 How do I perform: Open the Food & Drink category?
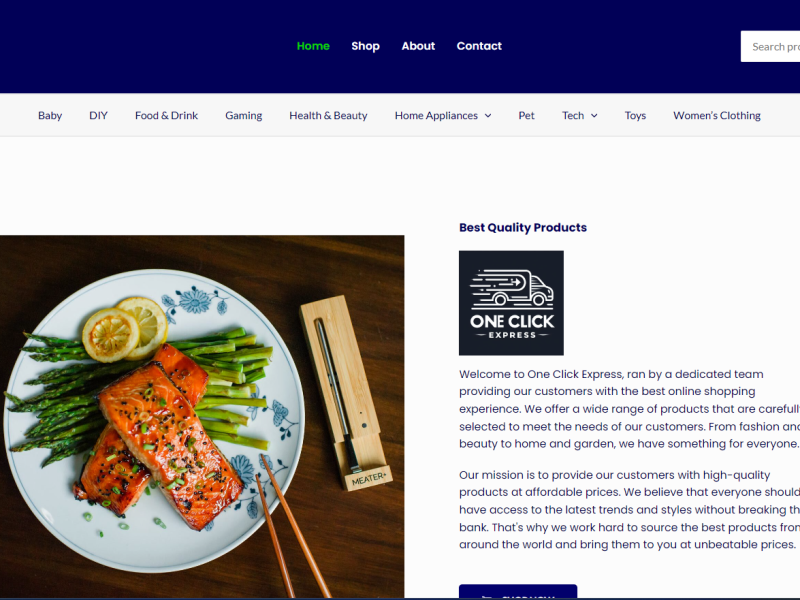coord(166,115)
